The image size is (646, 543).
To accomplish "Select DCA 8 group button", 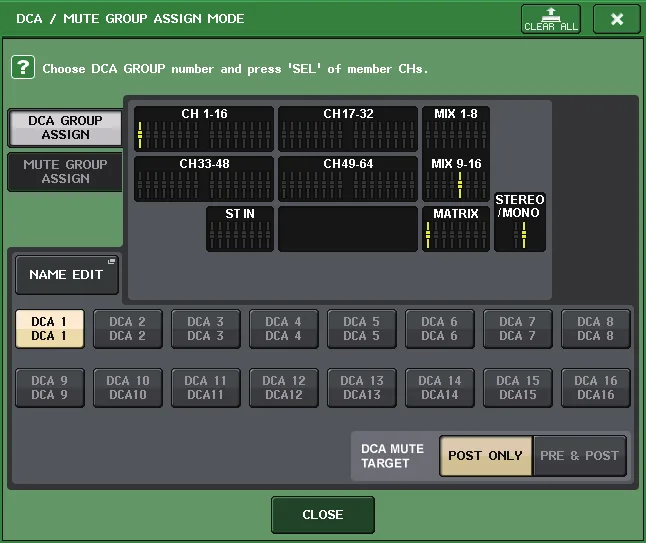I will pos(596,329).
